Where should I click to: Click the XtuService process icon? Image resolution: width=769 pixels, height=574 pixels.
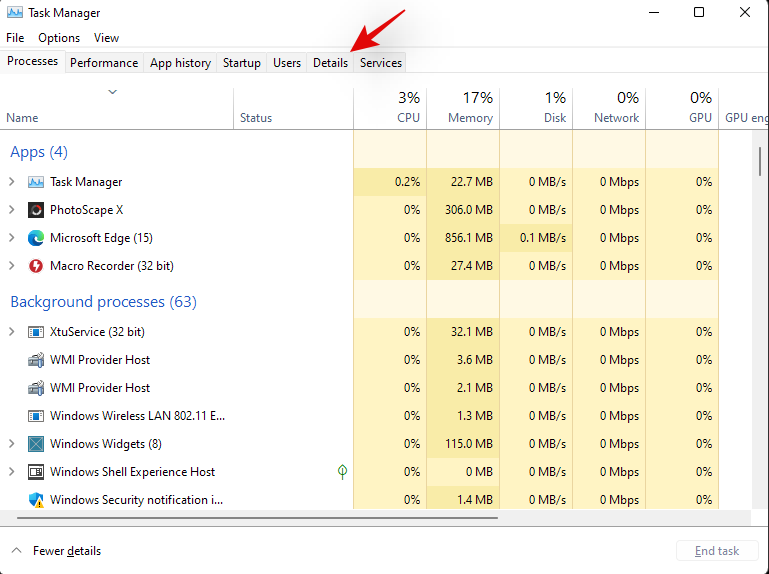point(36,332)
